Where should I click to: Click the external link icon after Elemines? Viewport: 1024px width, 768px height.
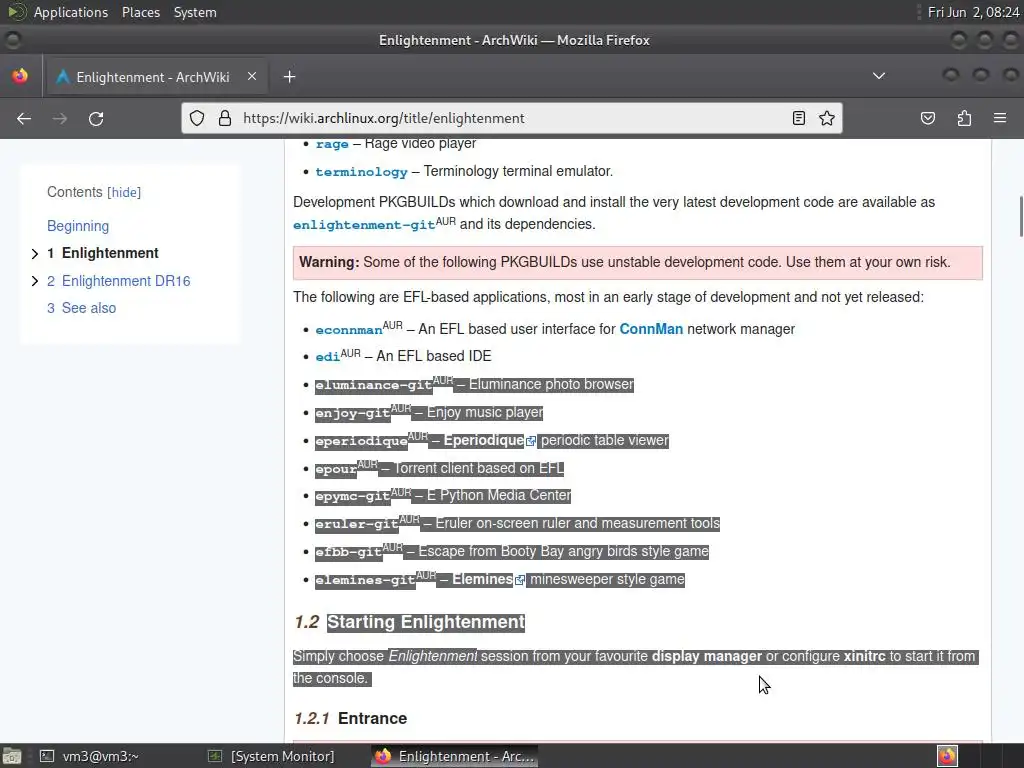(x=520, y=580)
